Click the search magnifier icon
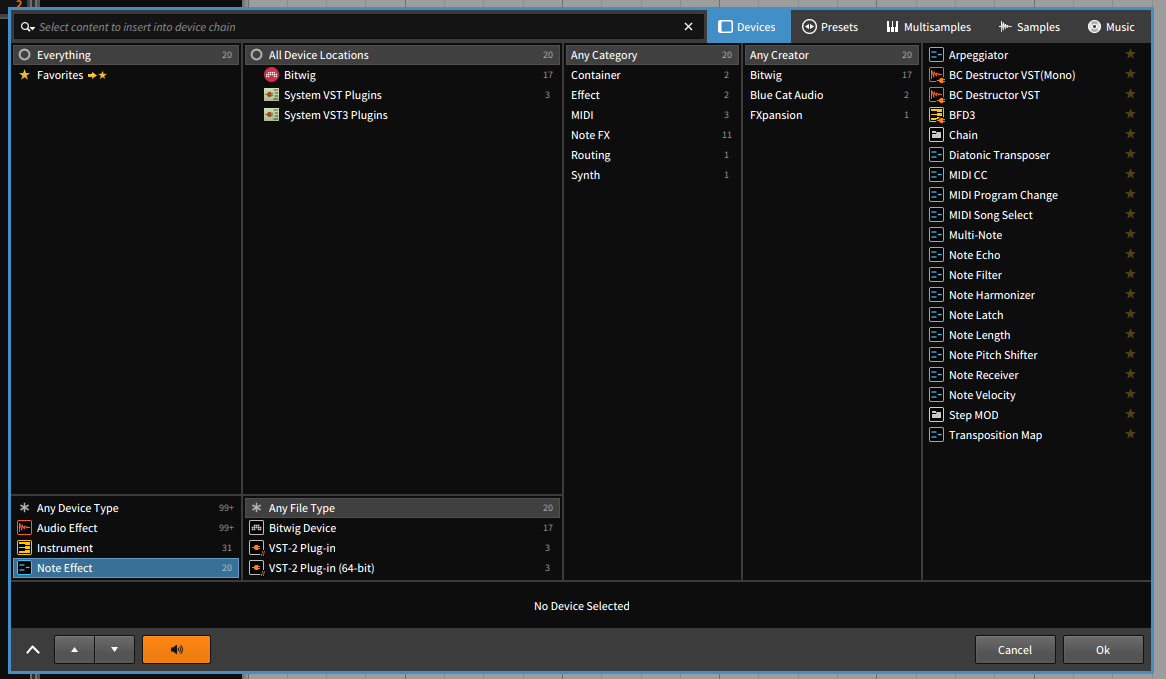This screenshot has width=1166, height=679. [27, 27]
